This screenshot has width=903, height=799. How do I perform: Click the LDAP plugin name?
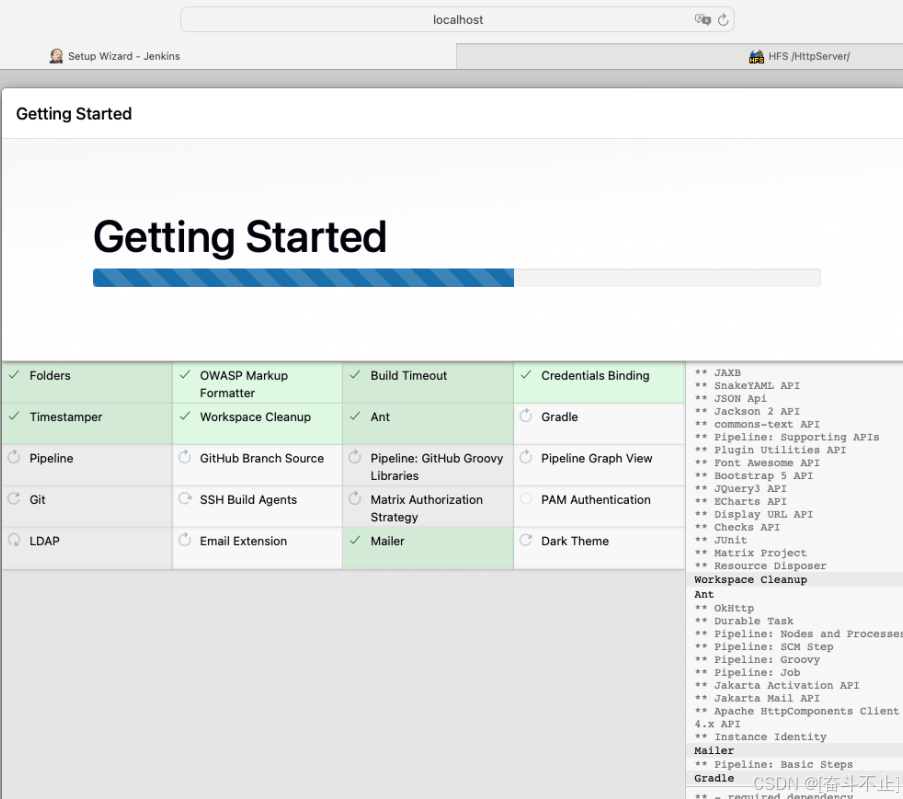point(44,541)
